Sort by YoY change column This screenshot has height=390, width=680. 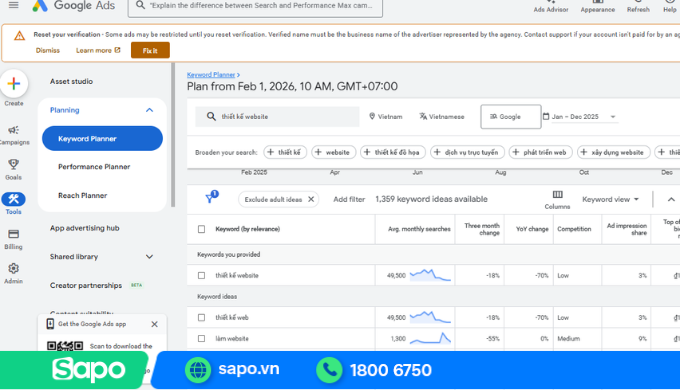click(x=532, y=229)
